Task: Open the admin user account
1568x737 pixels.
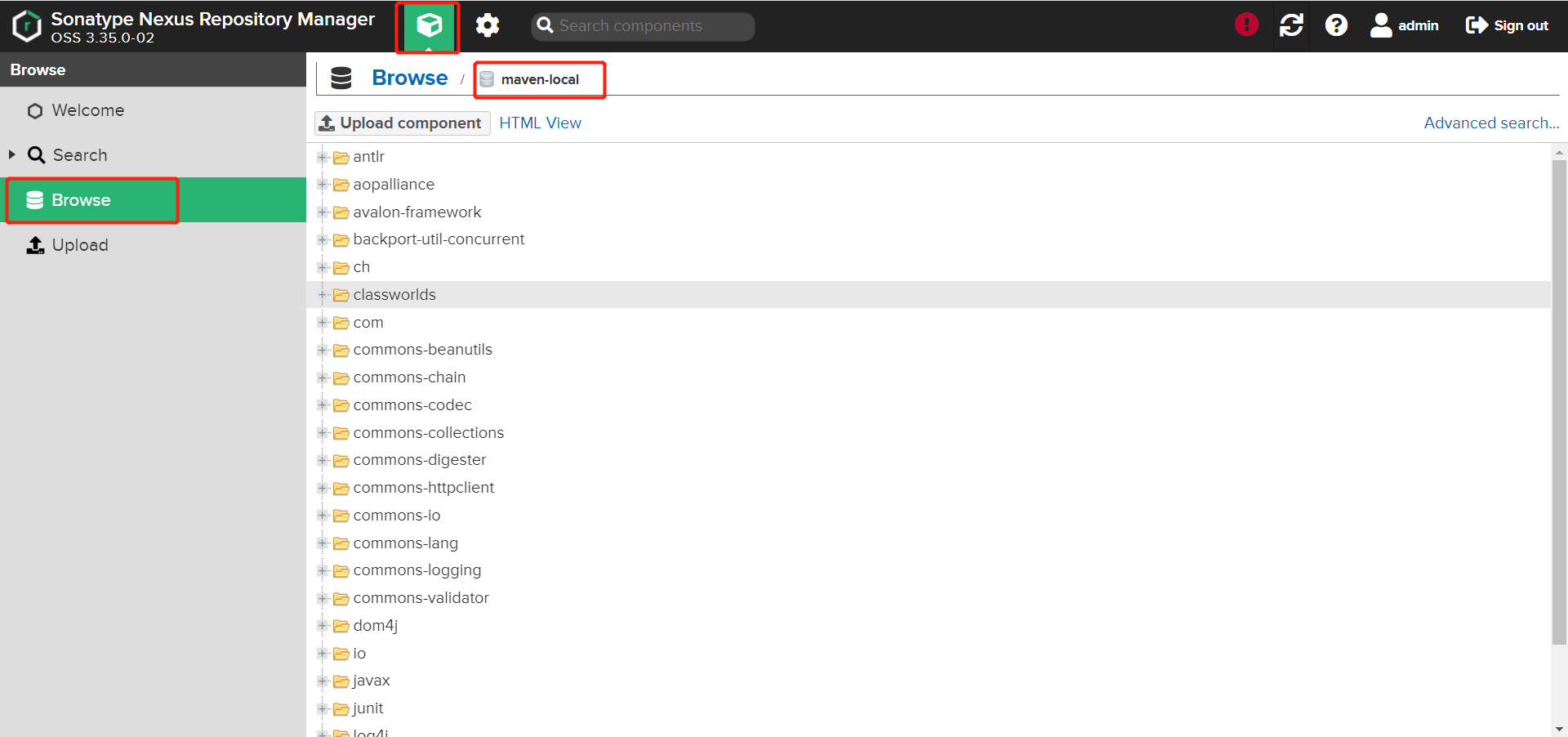Action: pos(1404,25)
